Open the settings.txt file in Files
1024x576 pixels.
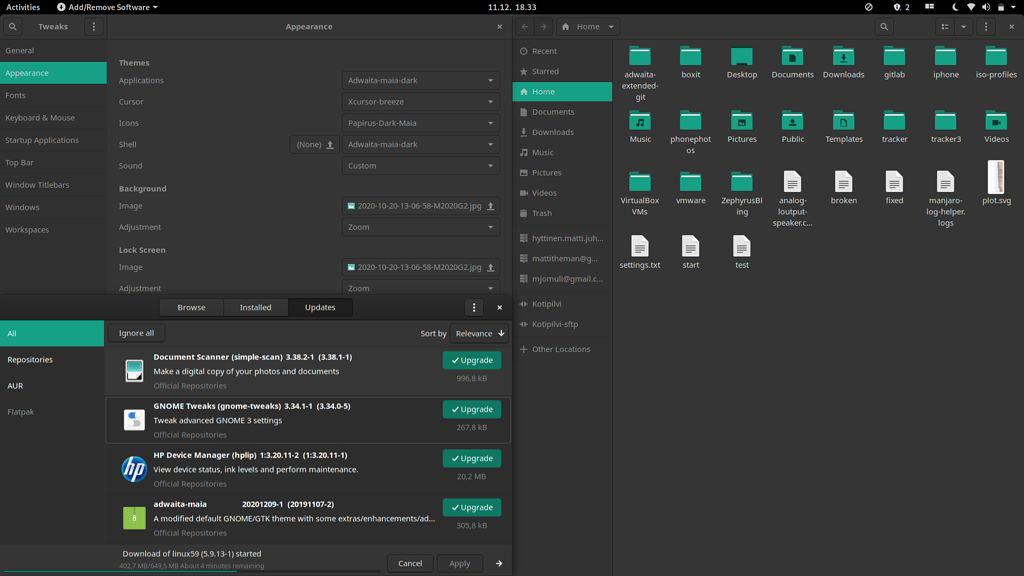(639, 248)
